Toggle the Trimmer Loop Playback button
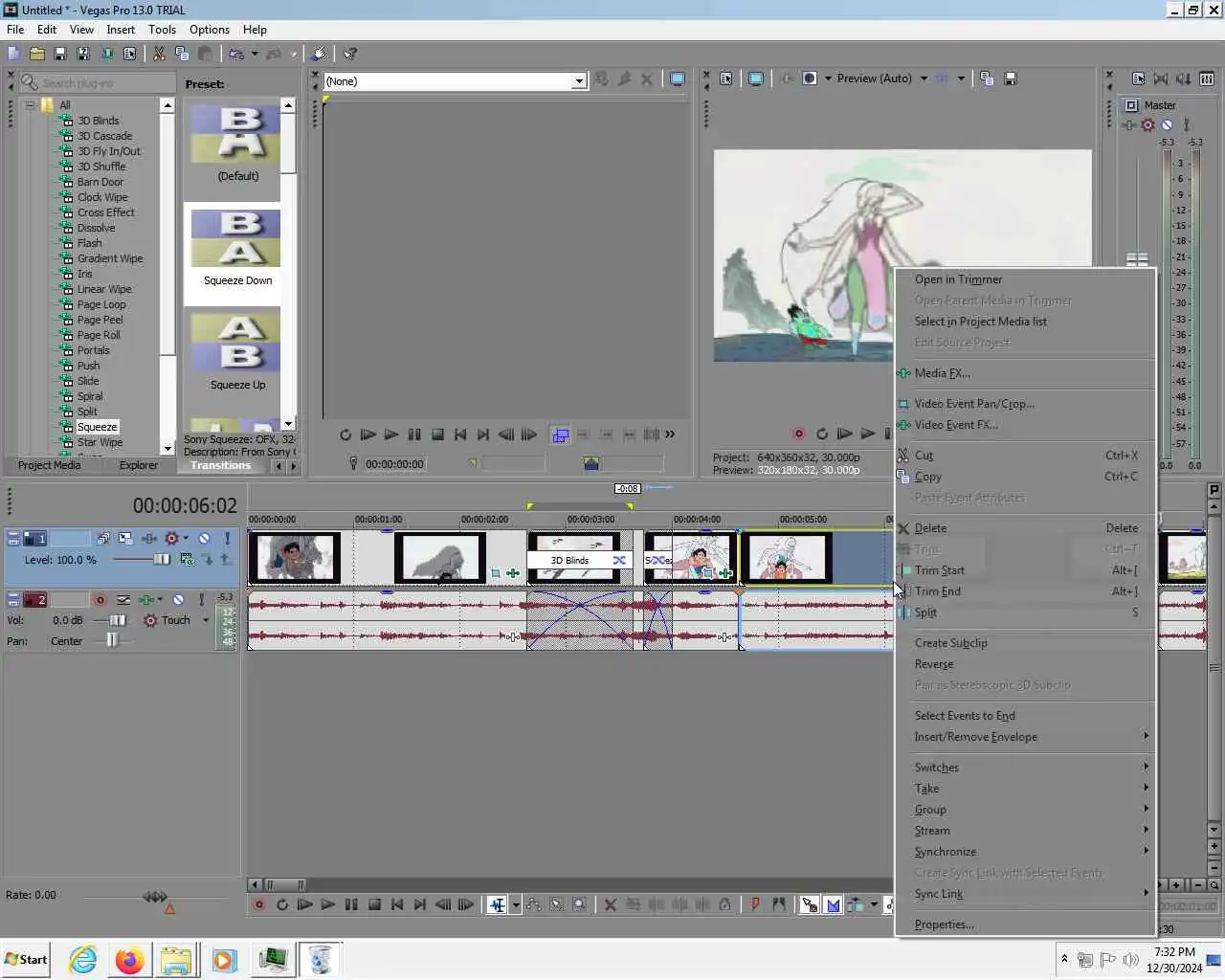 click(x=345, y=434)
